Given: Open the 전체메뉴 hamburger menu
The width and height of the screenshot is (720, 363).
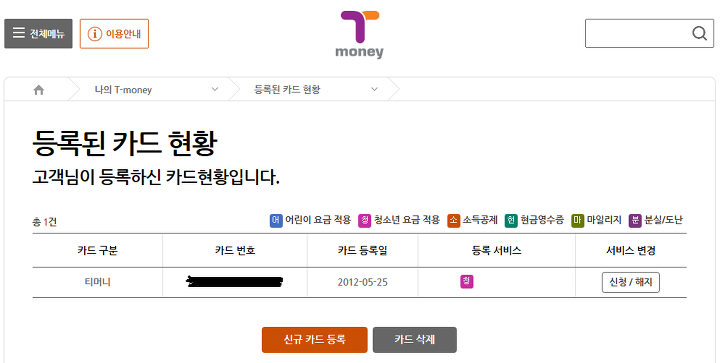Looking at the screenshot, I should 38,34.
